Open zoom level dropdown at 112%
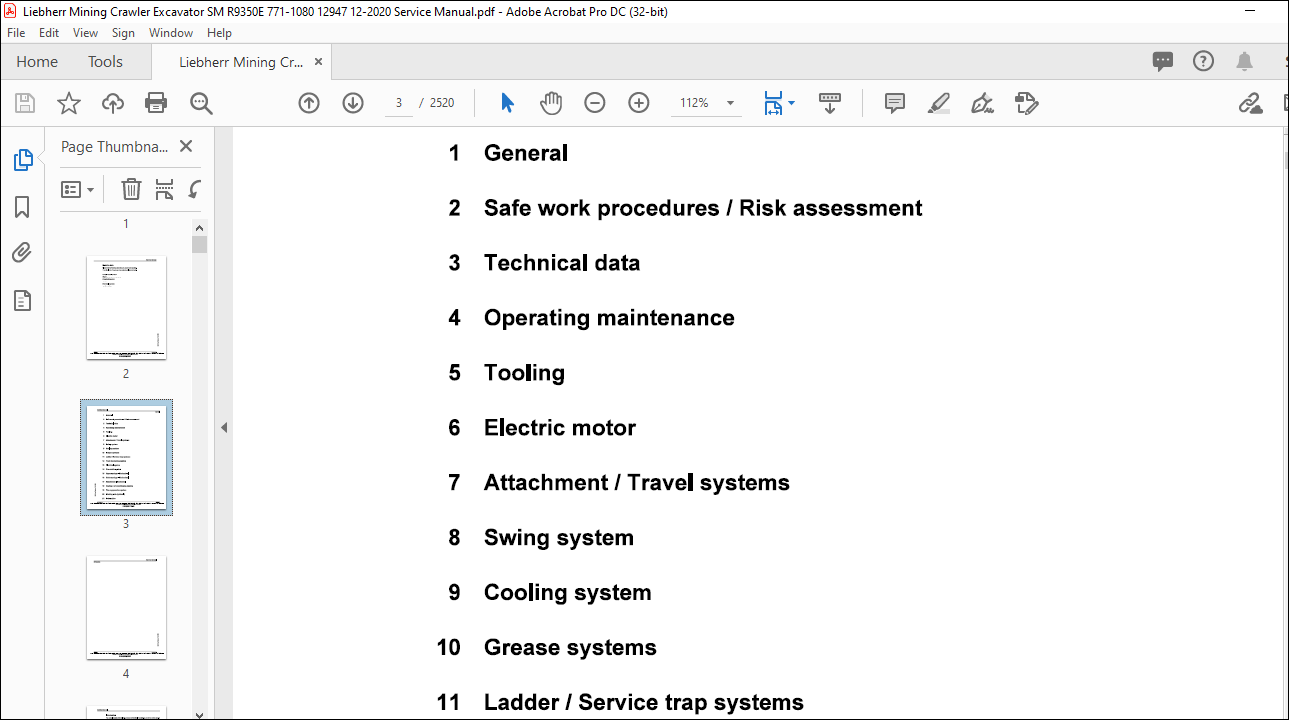1289x720 pixels. [730, 103]
